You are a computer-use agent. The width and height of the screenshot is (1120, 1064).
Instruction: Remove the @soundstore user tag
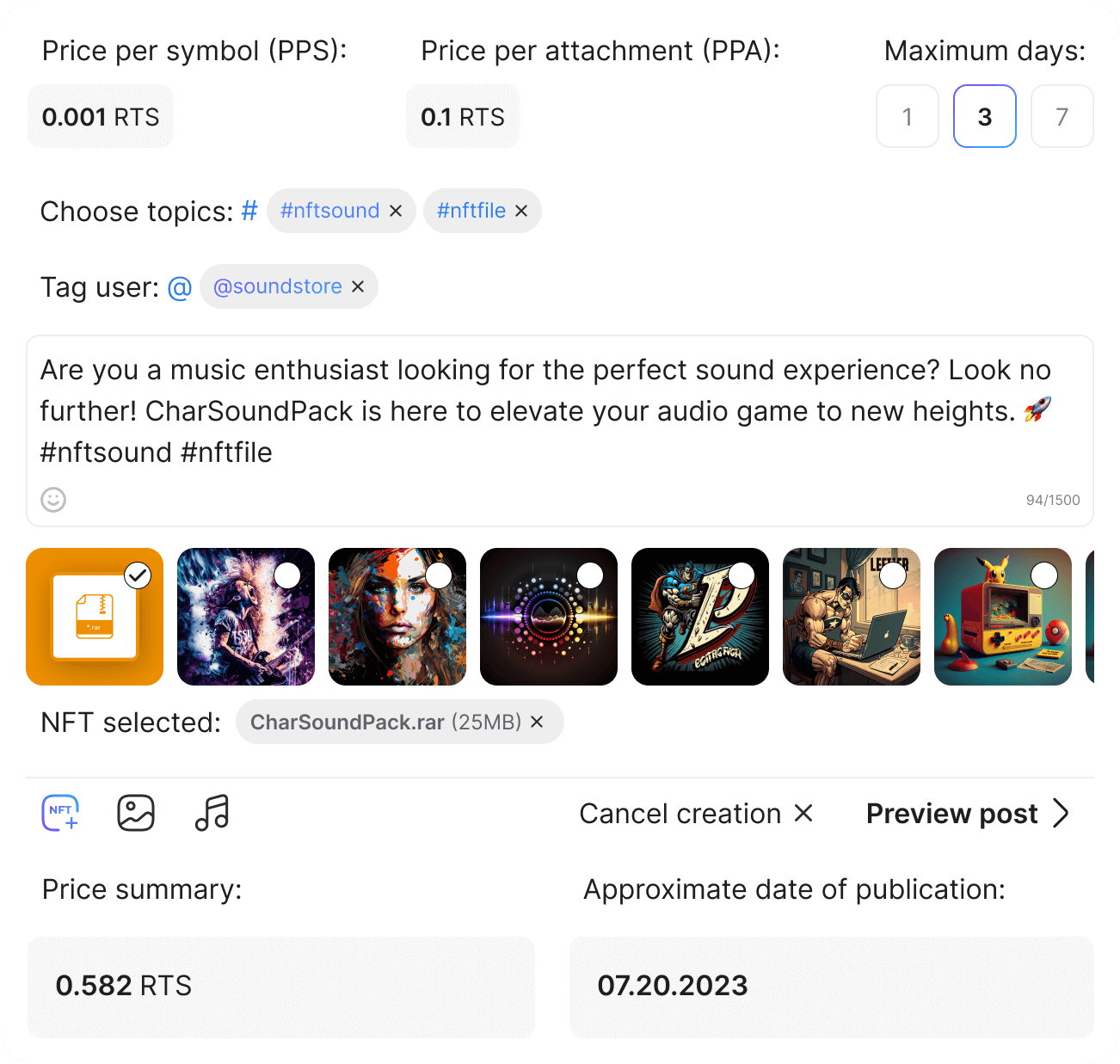click(x=358, y=286)
